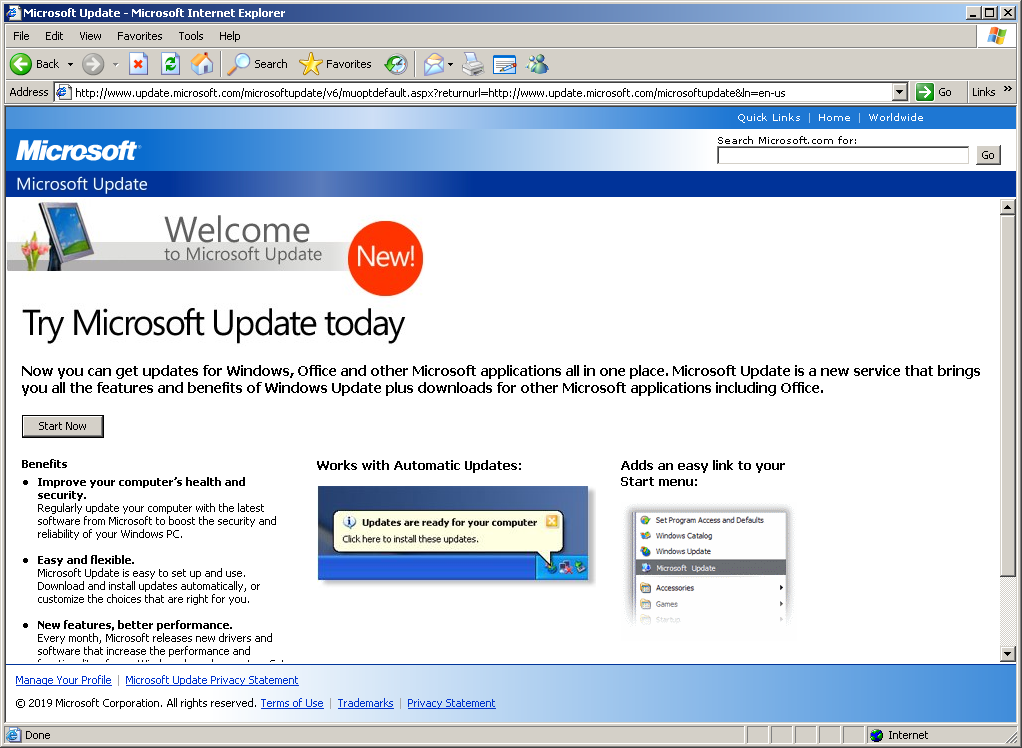Click the green Go arrow beside address bar
Image resolution: width=1022 pixels, height=748 pixels.
pos(925,92)
